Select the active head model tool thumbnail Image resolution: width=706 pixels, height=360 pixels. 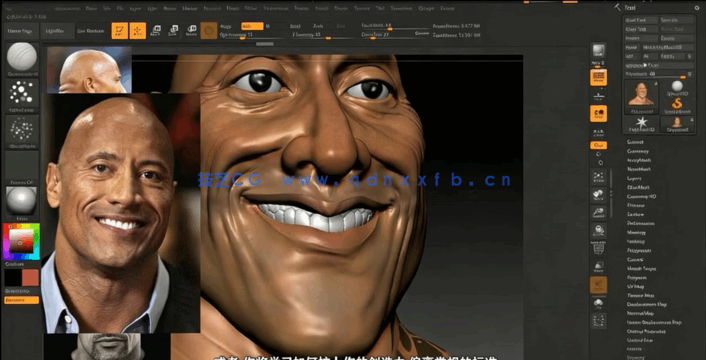pyautogui.click(x=642, y=97)
